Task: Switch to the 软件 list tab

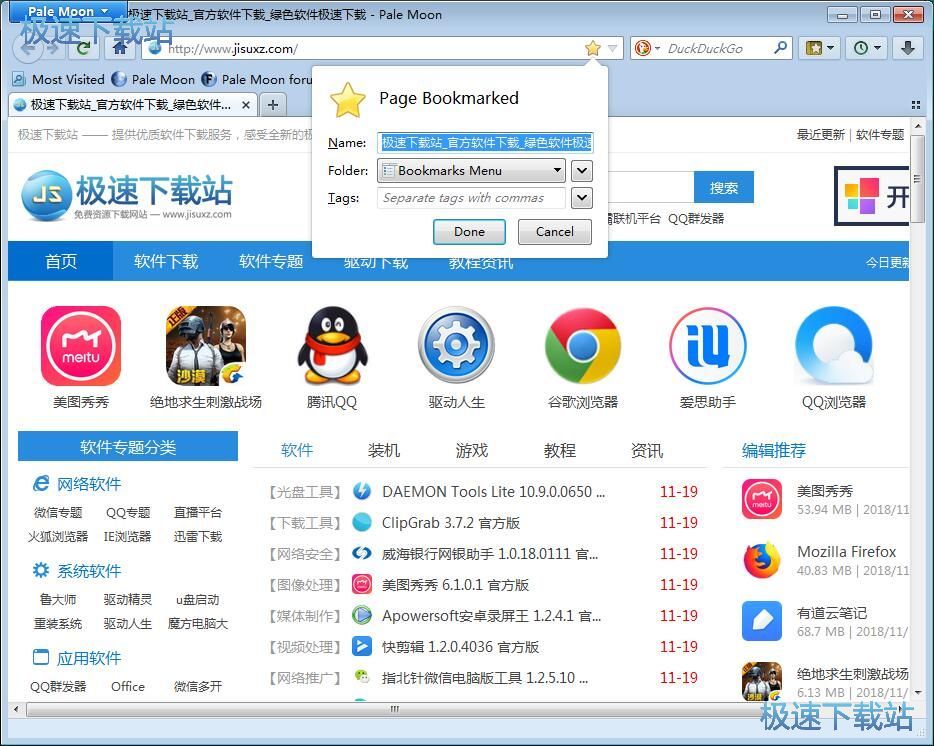Action: 297,450
